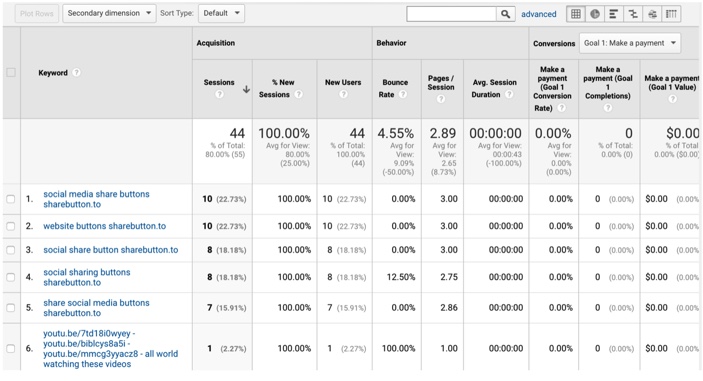Open help icon next to Keyword header

tap(77, 73)
